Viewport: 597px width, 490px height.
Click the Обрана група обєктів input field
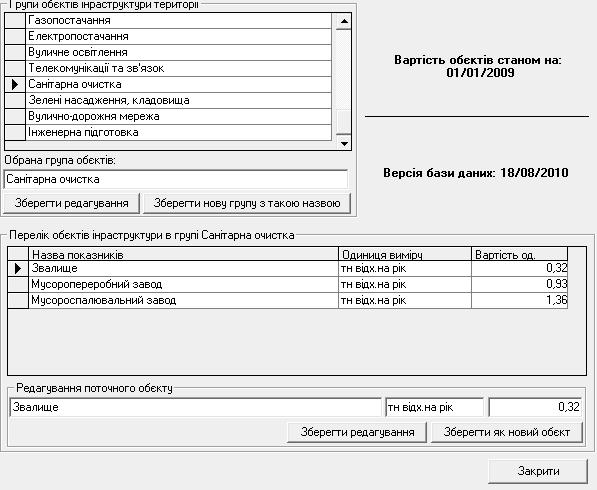pos(176,179)
